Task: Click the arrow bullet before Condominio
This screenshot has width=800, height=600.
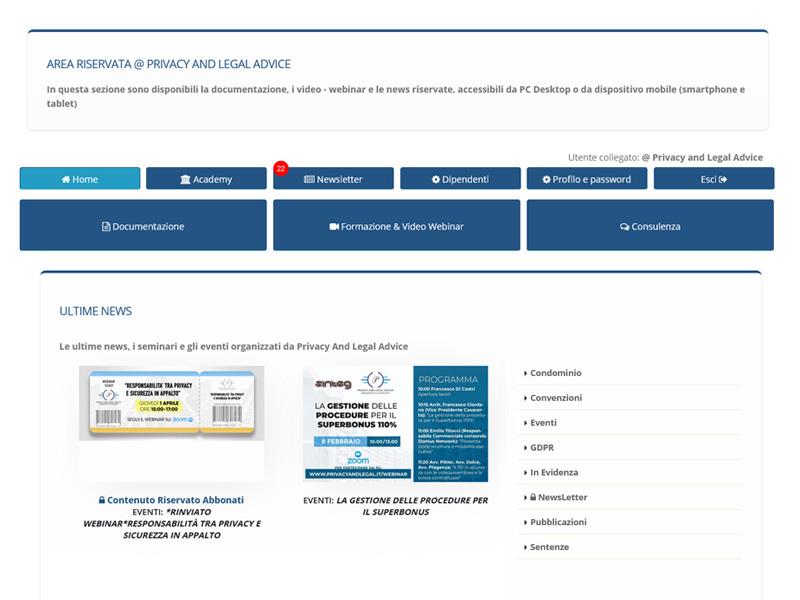Action: 526,373
